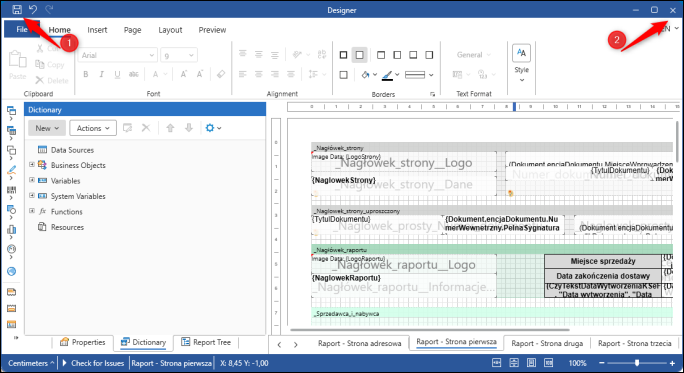Click the Data Sources tree icon
Image resolution: width=684 pixels, height=373 pixels.
(42, 150)
